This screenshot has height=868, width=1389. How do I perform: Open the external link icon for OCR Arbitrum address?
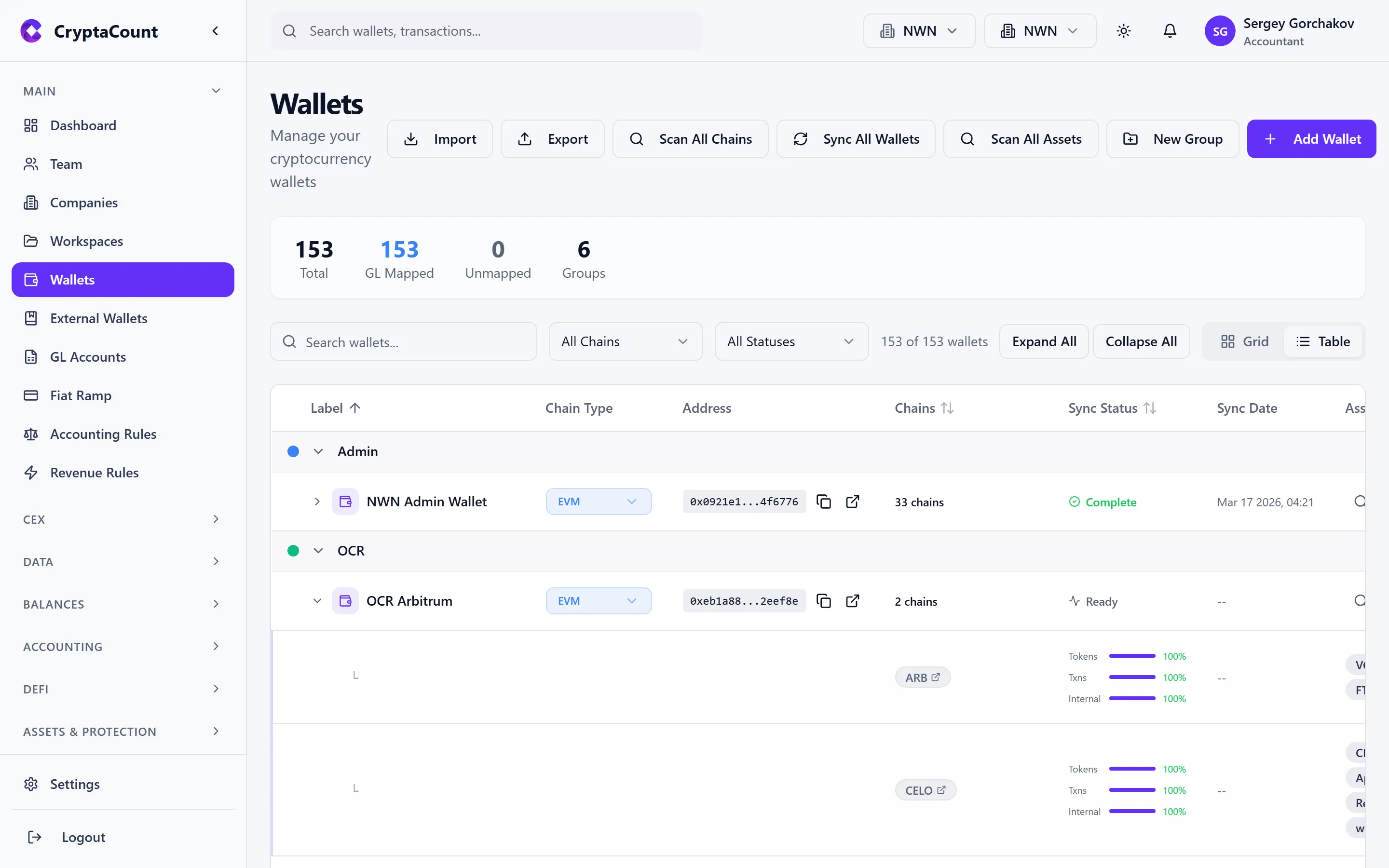tap(853, 600)
